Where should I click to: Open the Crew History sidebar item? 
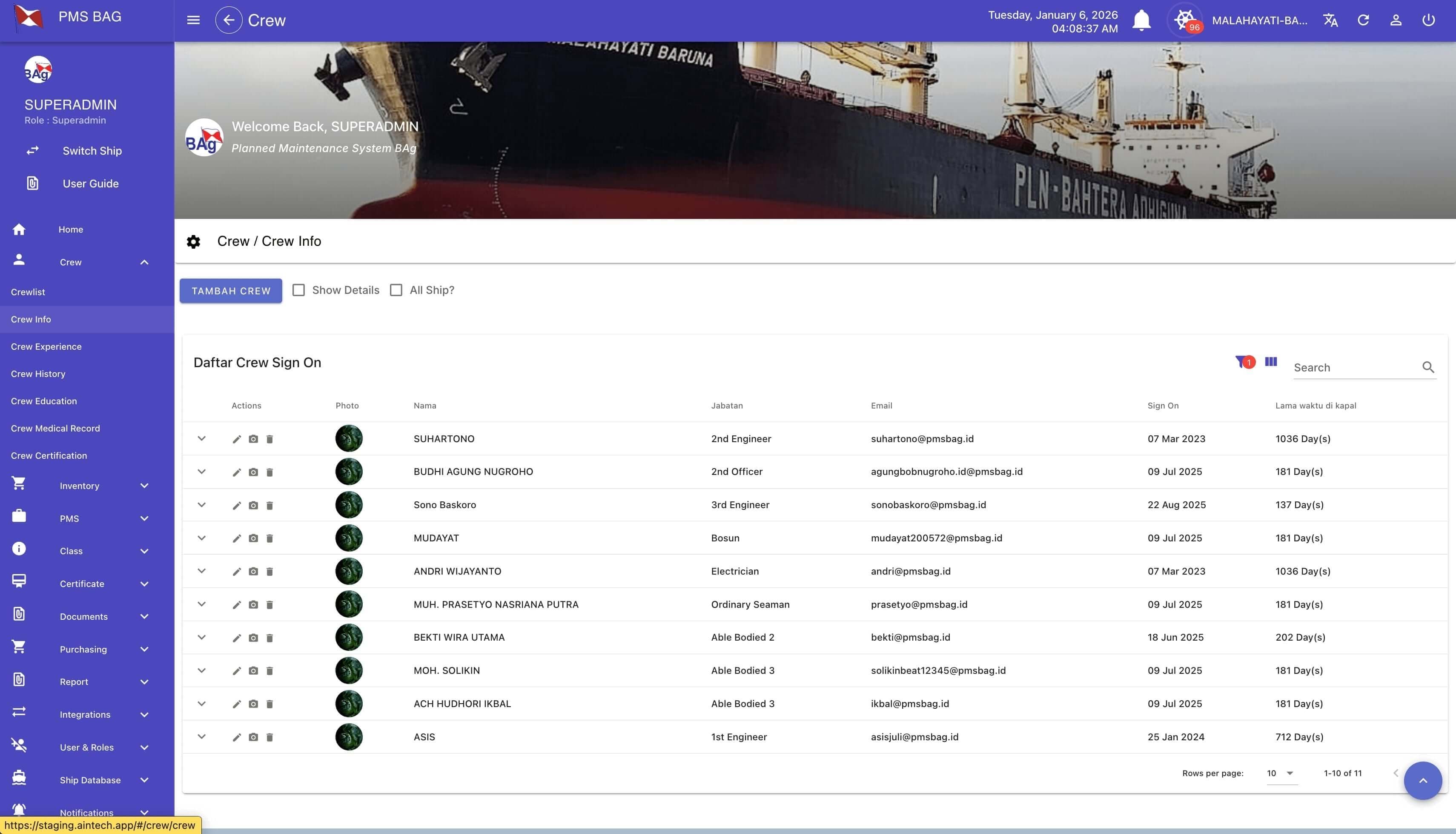[x=38, y=374]
